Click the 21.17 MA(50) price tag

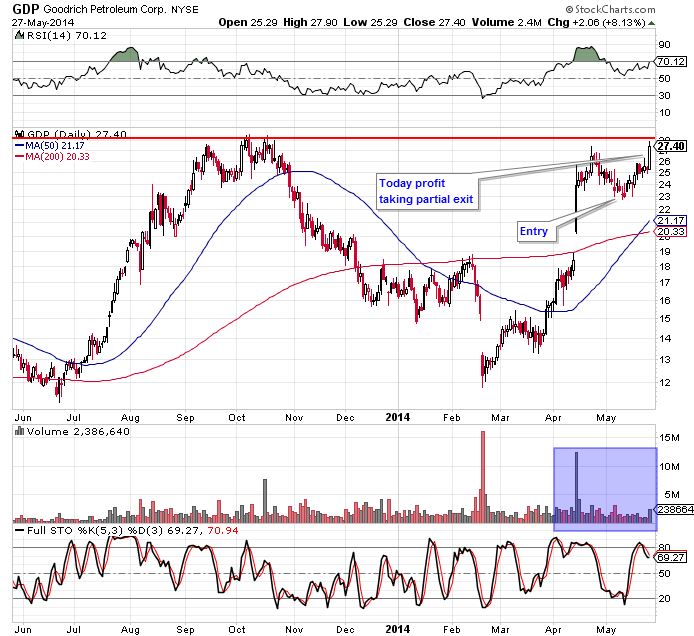click(671, 220)
